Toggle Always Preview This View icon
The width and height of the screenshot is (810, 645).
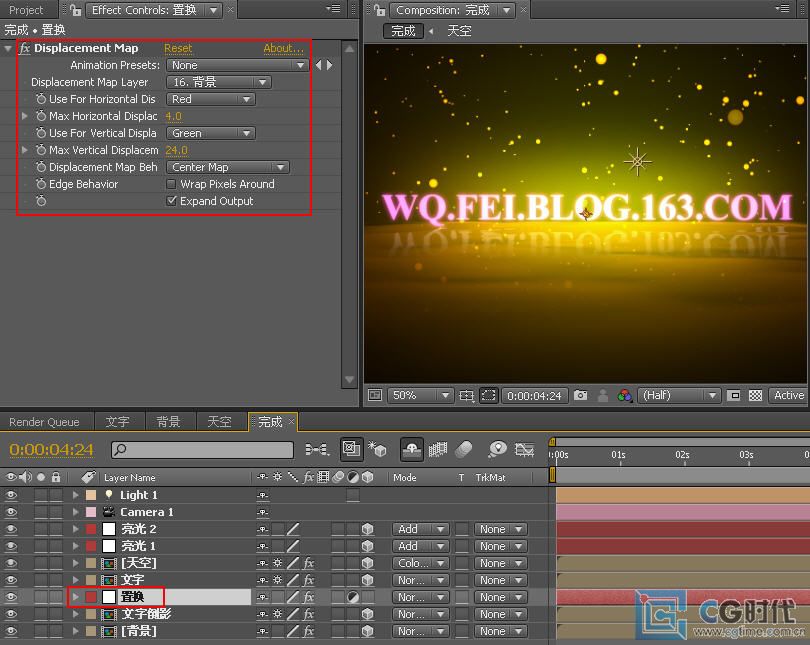point(375,396)
